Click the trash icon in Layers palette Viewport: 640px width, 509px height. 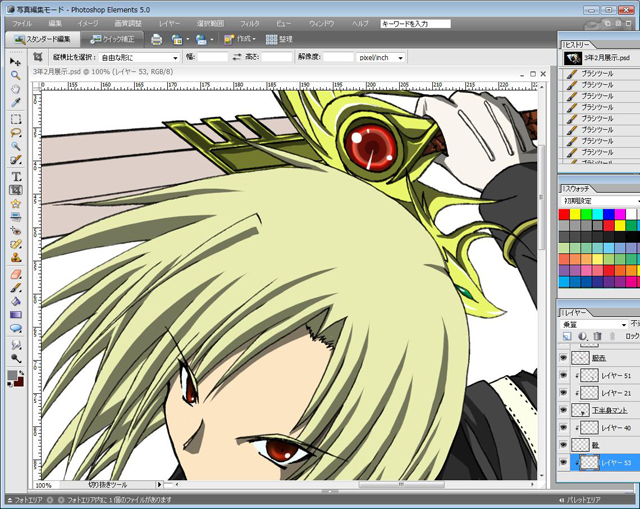click(x=597, y=336)
